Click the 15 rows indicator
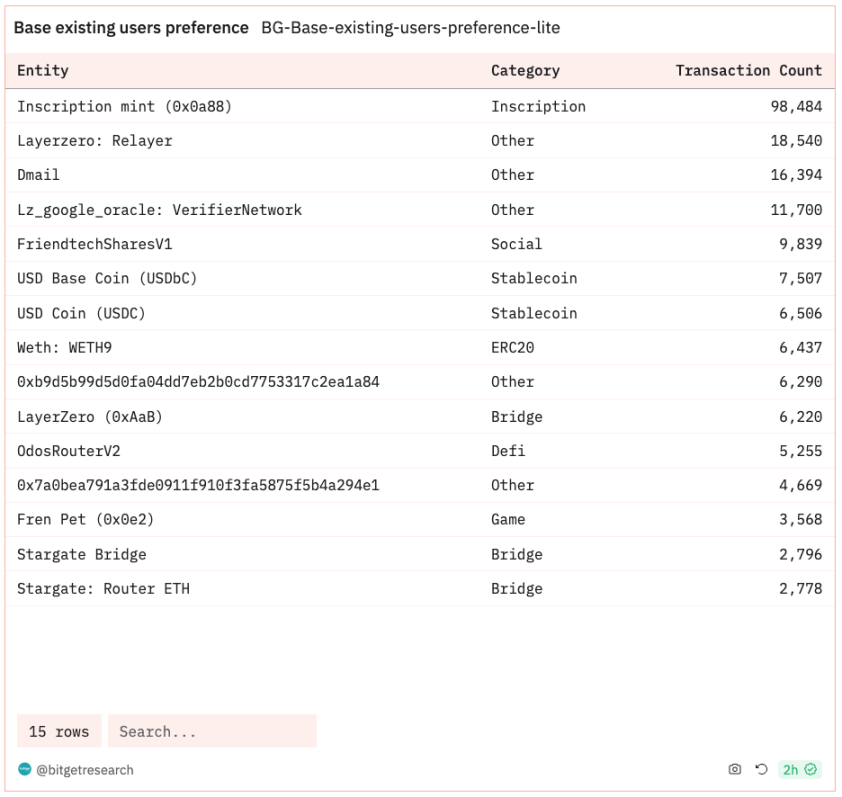This screenshot has width=842, height=797. click(x=59, y=731)
